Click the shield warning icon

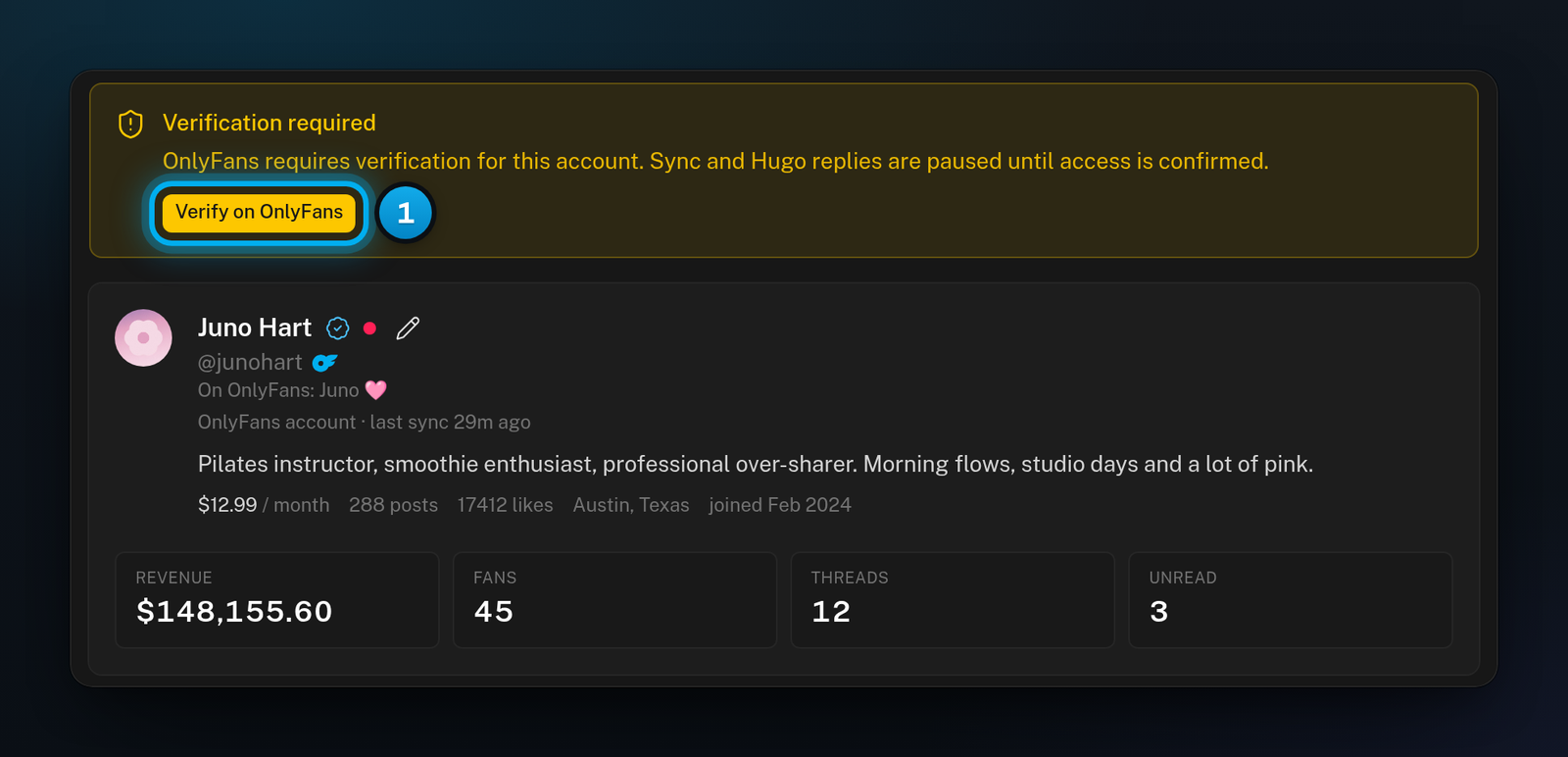pyautogui.click(x=130, y=124)
